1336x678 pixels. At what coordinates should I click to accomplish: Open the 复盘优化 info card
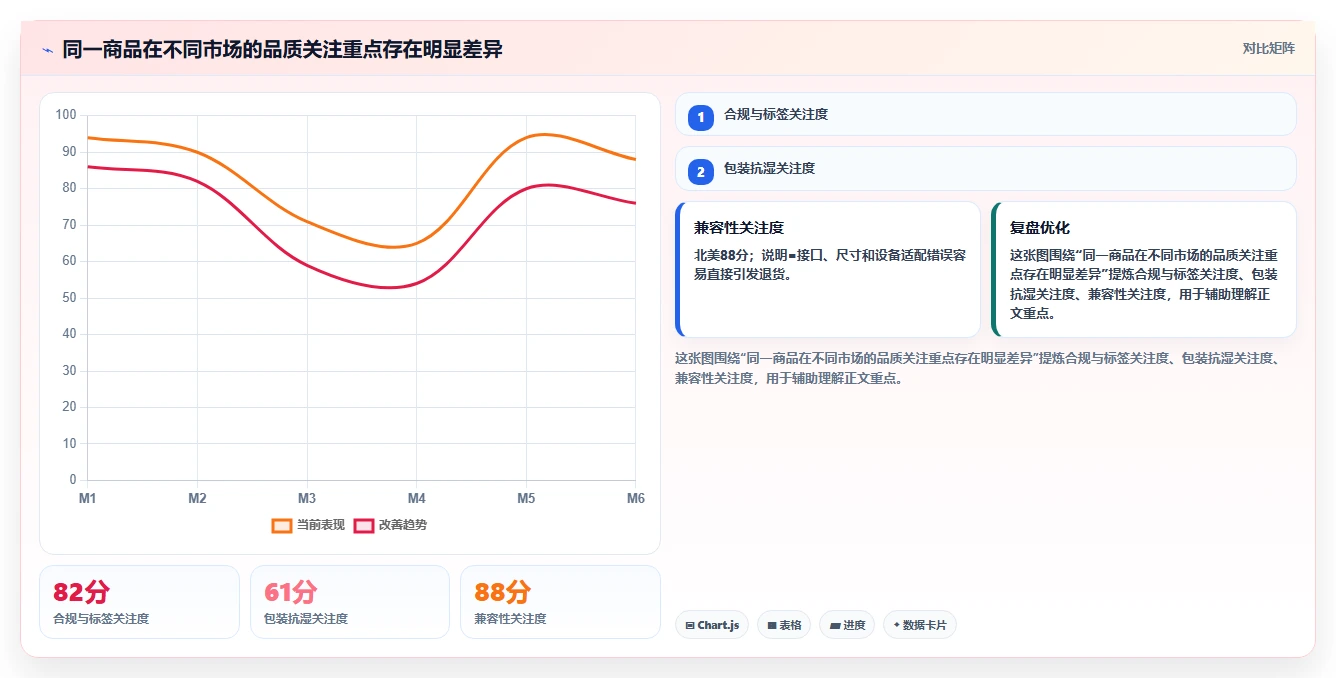(x=1144, y=269)
